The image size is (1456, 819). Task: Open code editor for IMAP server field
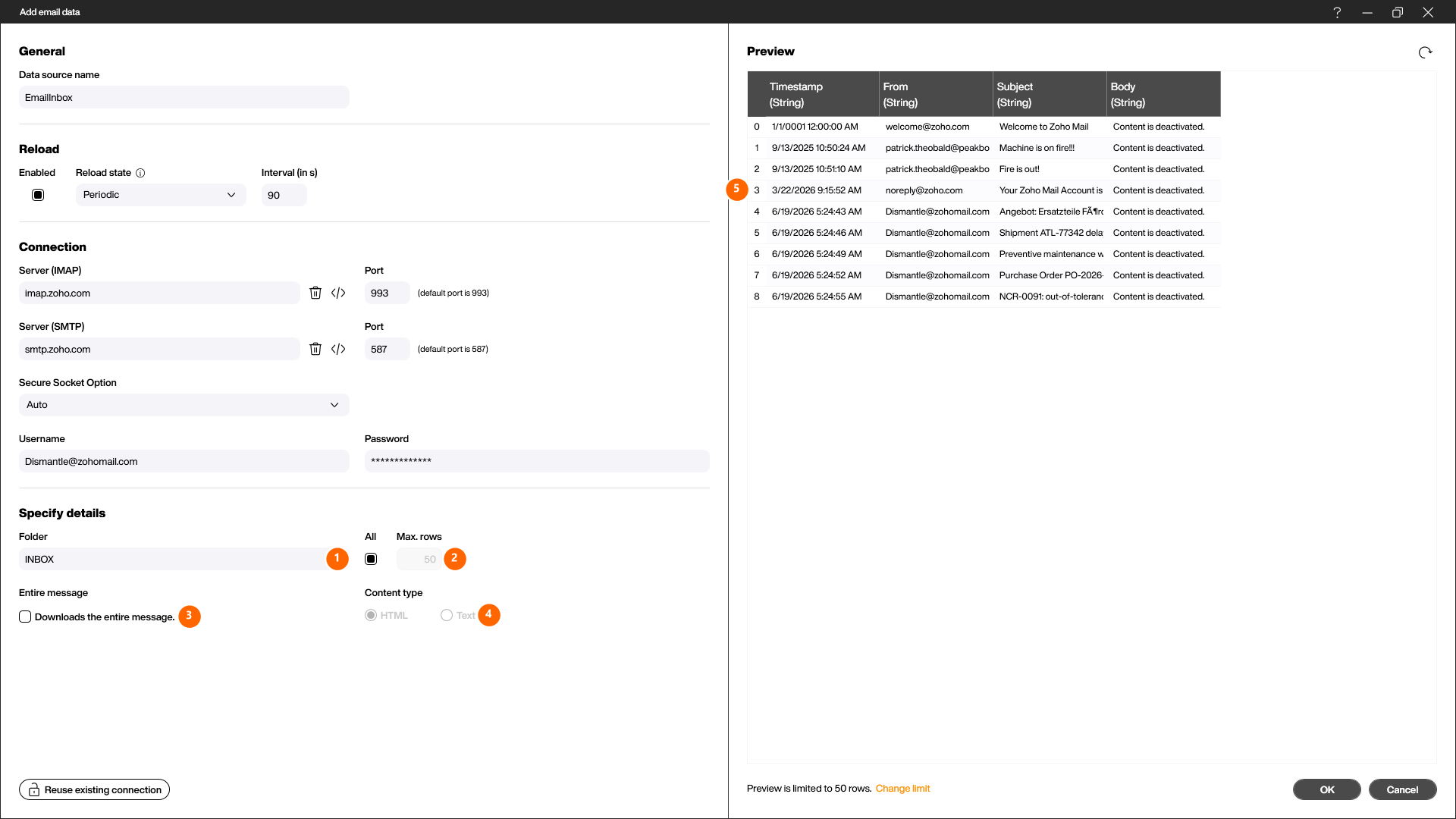click(338, 293)
